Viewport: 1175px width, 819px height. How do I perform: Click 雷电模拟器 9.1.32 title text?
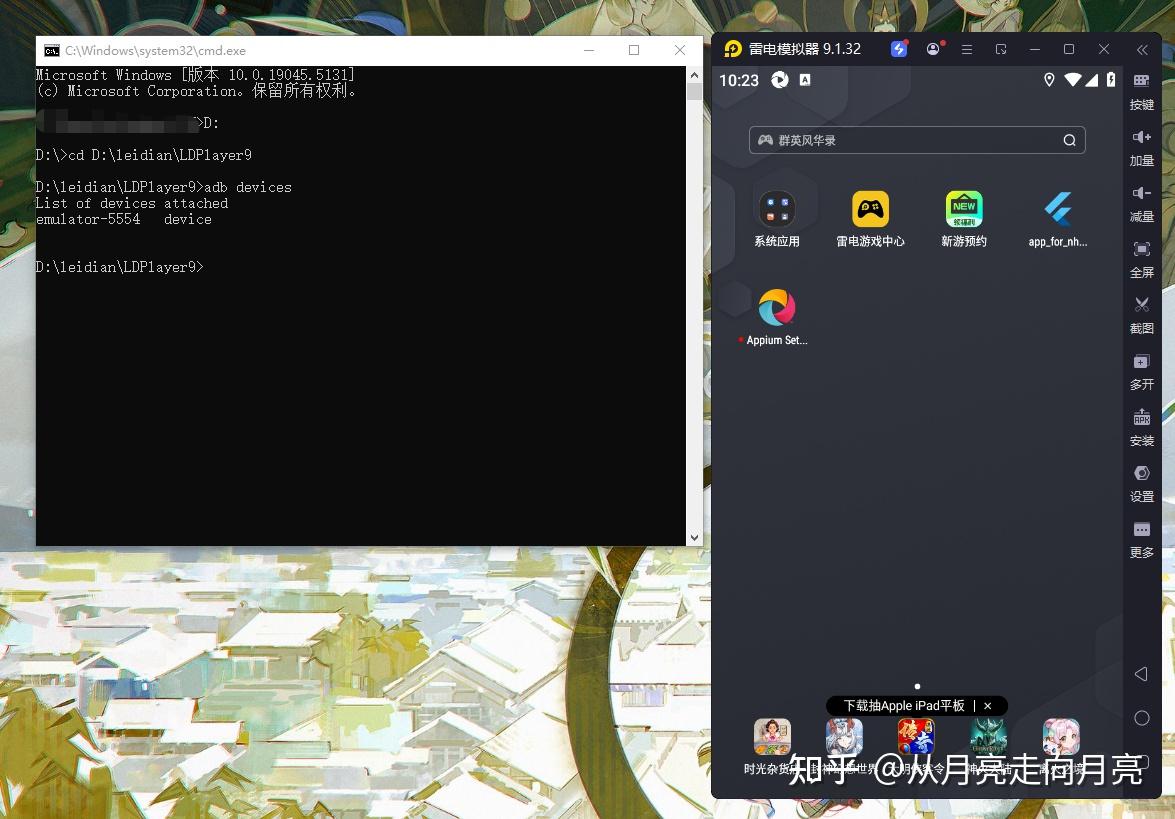(805, 49)
